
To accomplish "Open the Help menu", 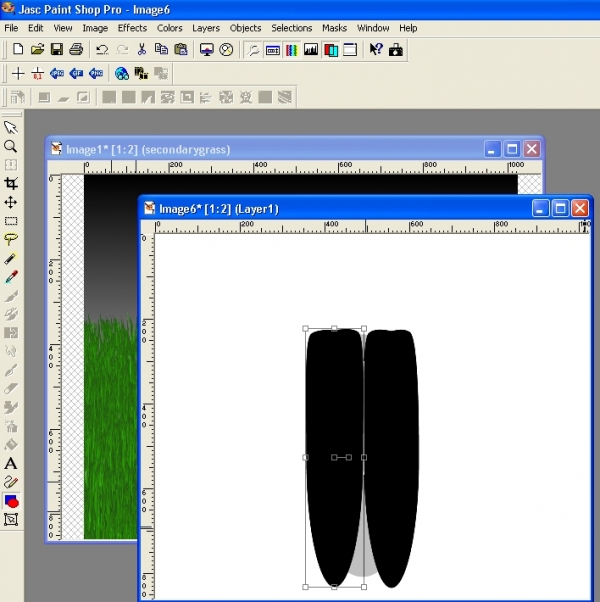I will coord(408,28).
